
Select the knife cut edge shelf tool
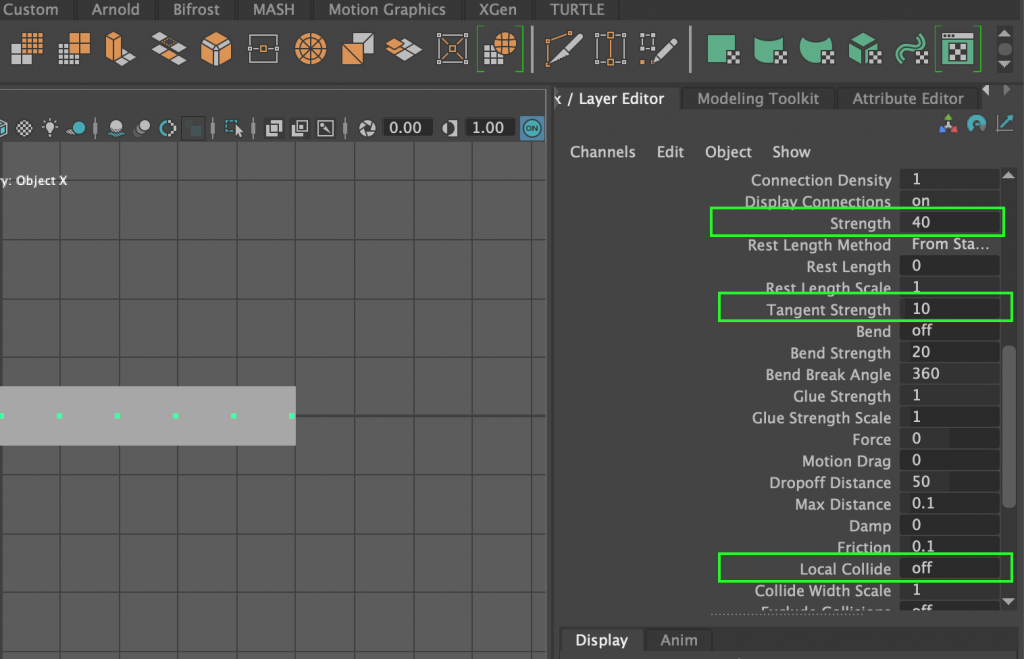[x=563, y=49]
